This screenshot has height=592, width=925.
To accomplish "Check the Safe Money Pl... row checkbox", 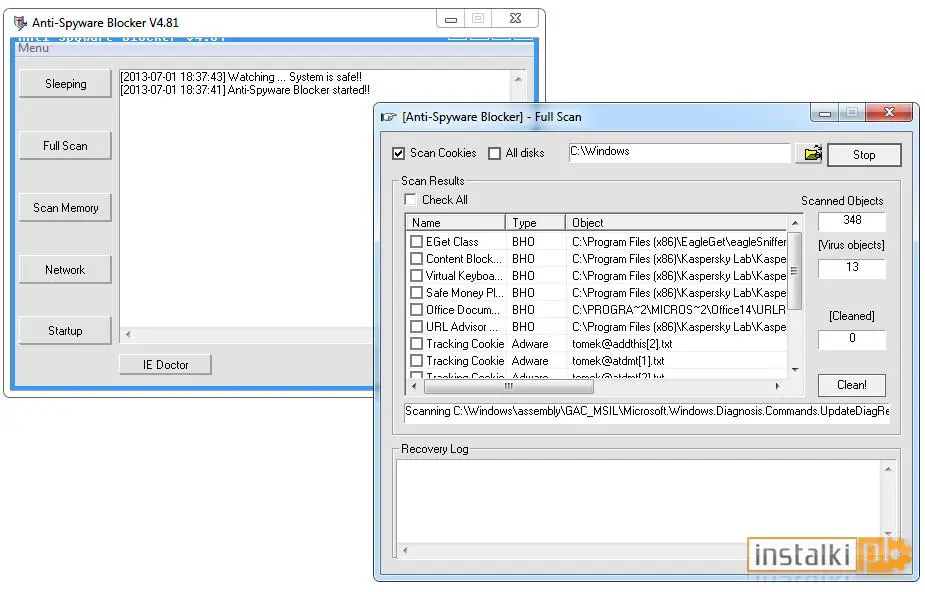I will click(416, 293).
